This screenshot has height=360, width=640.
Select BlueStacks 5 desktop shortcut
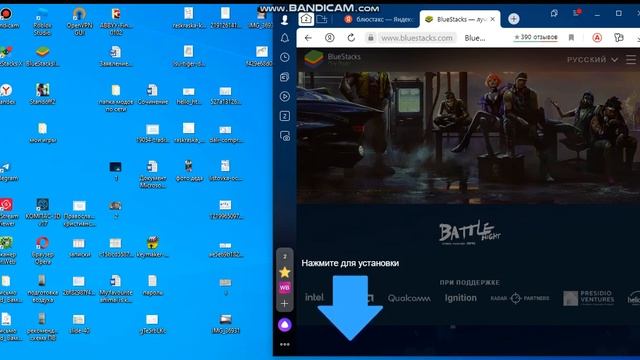point(42,56)
